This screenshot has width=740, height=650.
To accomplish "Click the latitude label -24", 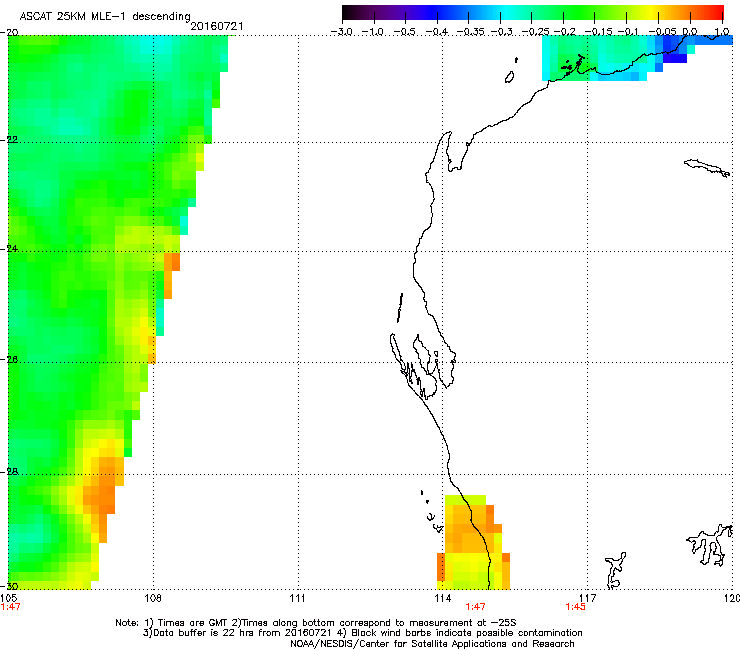I will coord(9,248).
